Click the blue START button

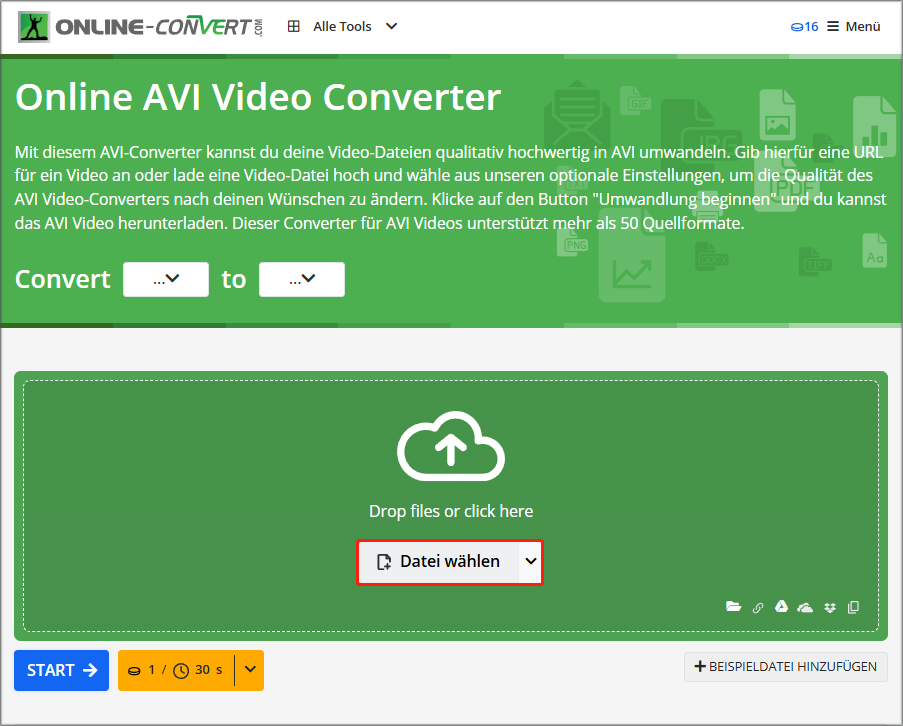[x=62, y=670]
